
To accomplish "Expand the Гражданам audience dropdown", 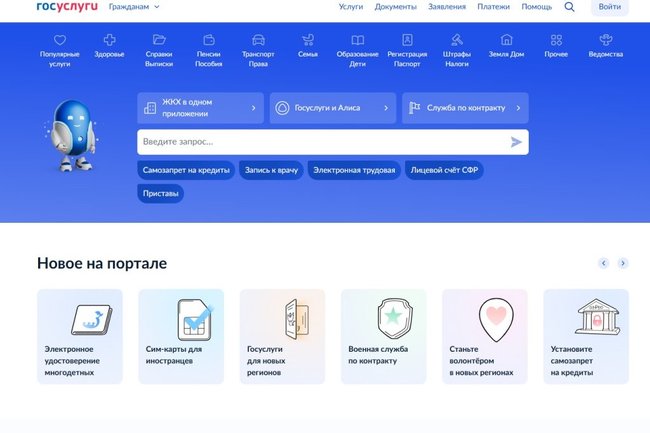I will coord(134,7).
